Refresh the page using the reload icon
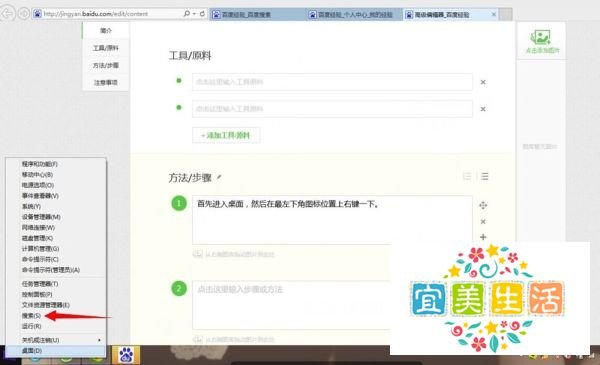600x365 pixels. click(x=202, y=14)
